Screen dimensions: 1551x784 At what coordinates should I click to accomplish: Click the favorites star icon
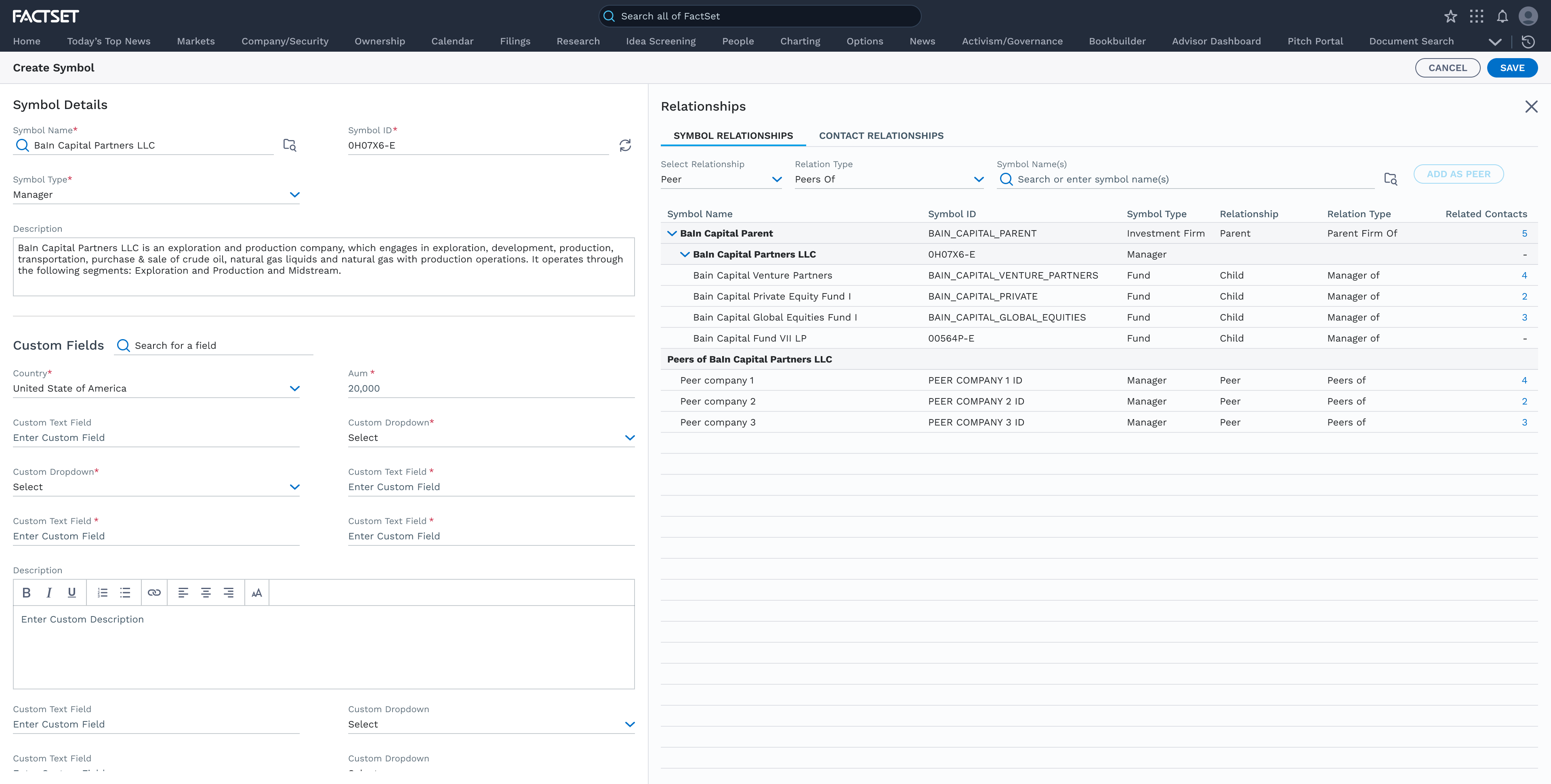1450,16
